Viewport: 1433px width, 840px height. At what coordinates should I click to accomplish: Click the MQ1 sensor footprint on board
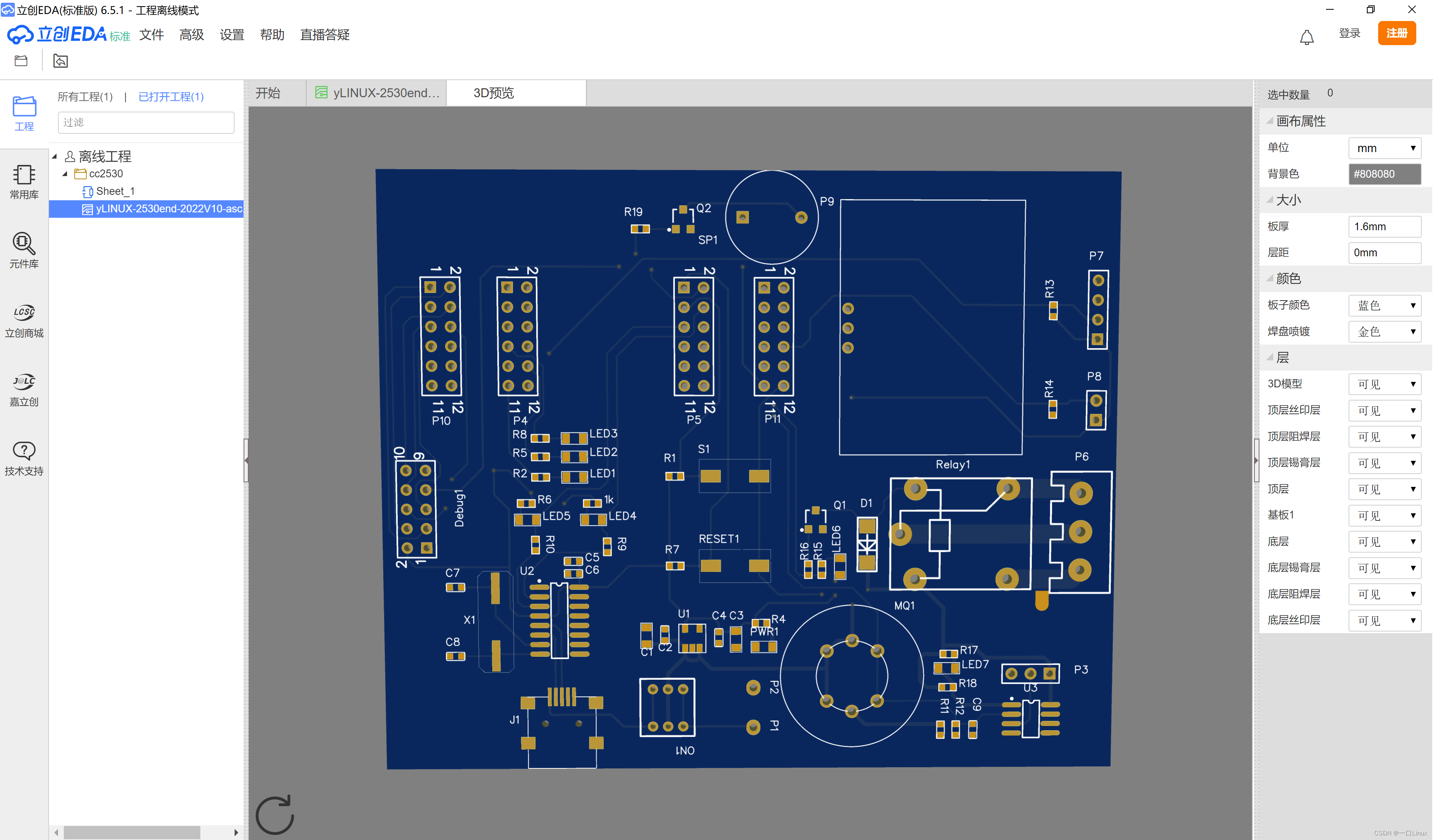pyautogui.click(x=851, y=676)
